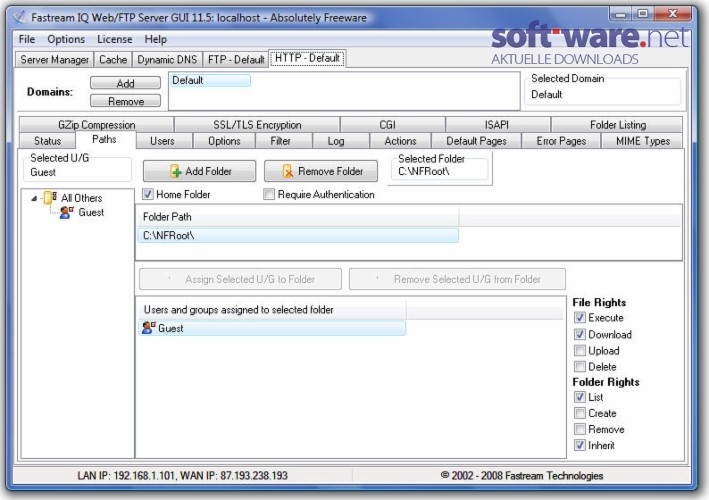Open the Options menu
This screenshot has height=500, width=709.
(66, 39)
